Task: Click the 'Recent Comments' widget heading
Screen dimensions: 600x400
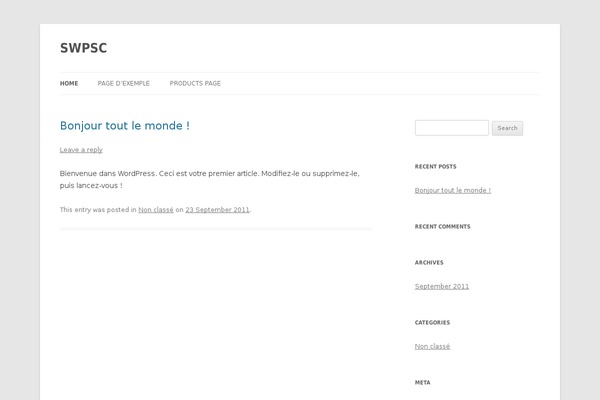Action: coord(442,227)
